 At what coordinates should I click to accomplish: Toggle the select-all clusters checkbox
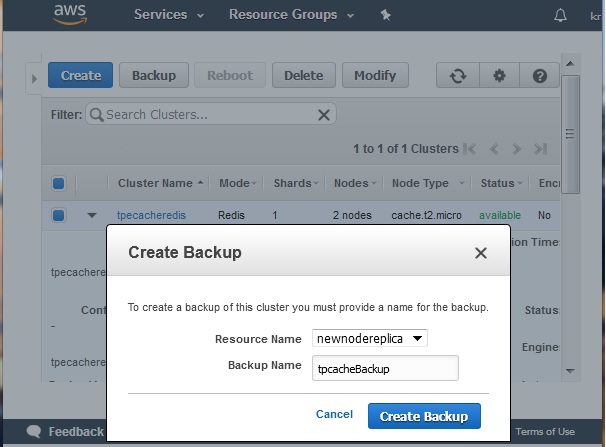[58, 184]
